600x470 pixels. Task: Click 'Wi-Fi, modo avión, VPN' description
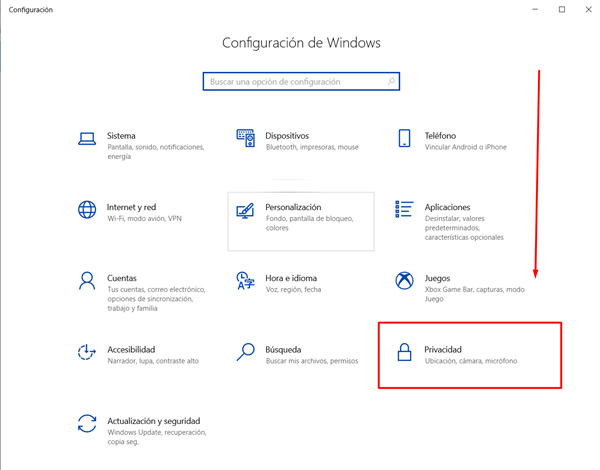(x=144, y=219)
